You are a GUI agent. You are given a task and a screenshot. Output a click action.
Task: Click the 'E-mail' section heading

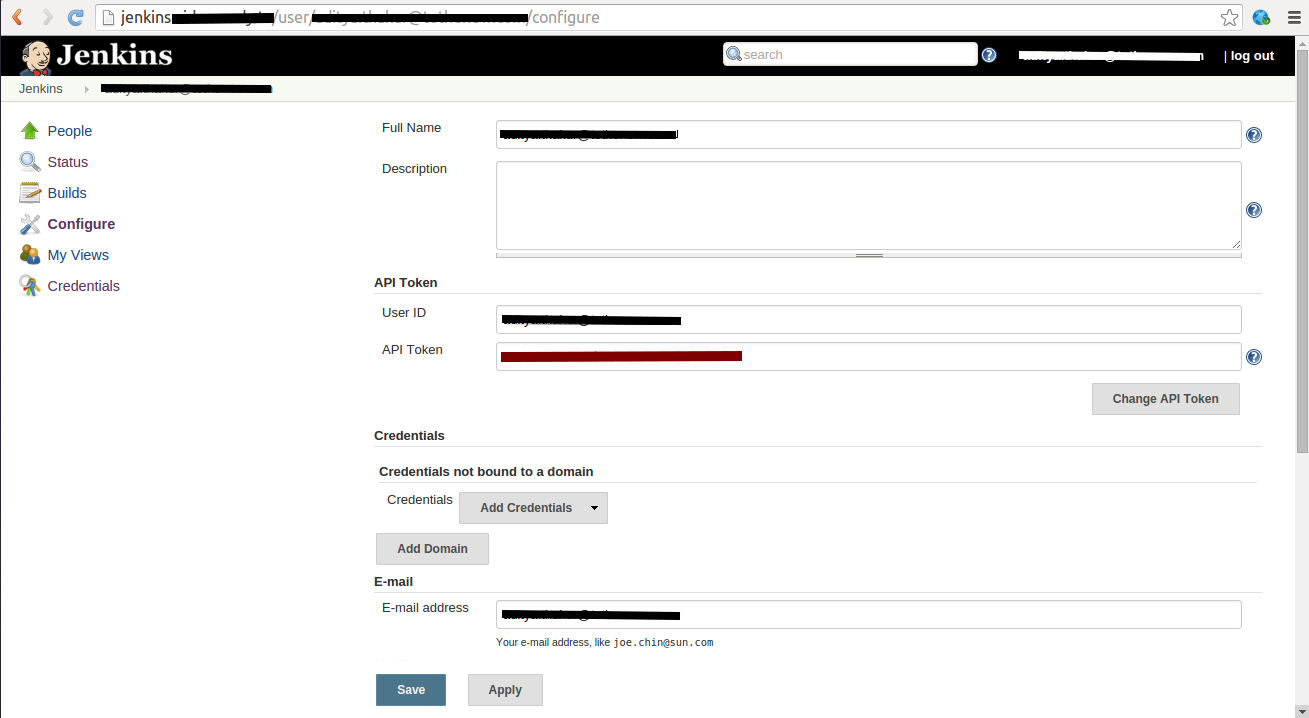click(x=393, y=581)
